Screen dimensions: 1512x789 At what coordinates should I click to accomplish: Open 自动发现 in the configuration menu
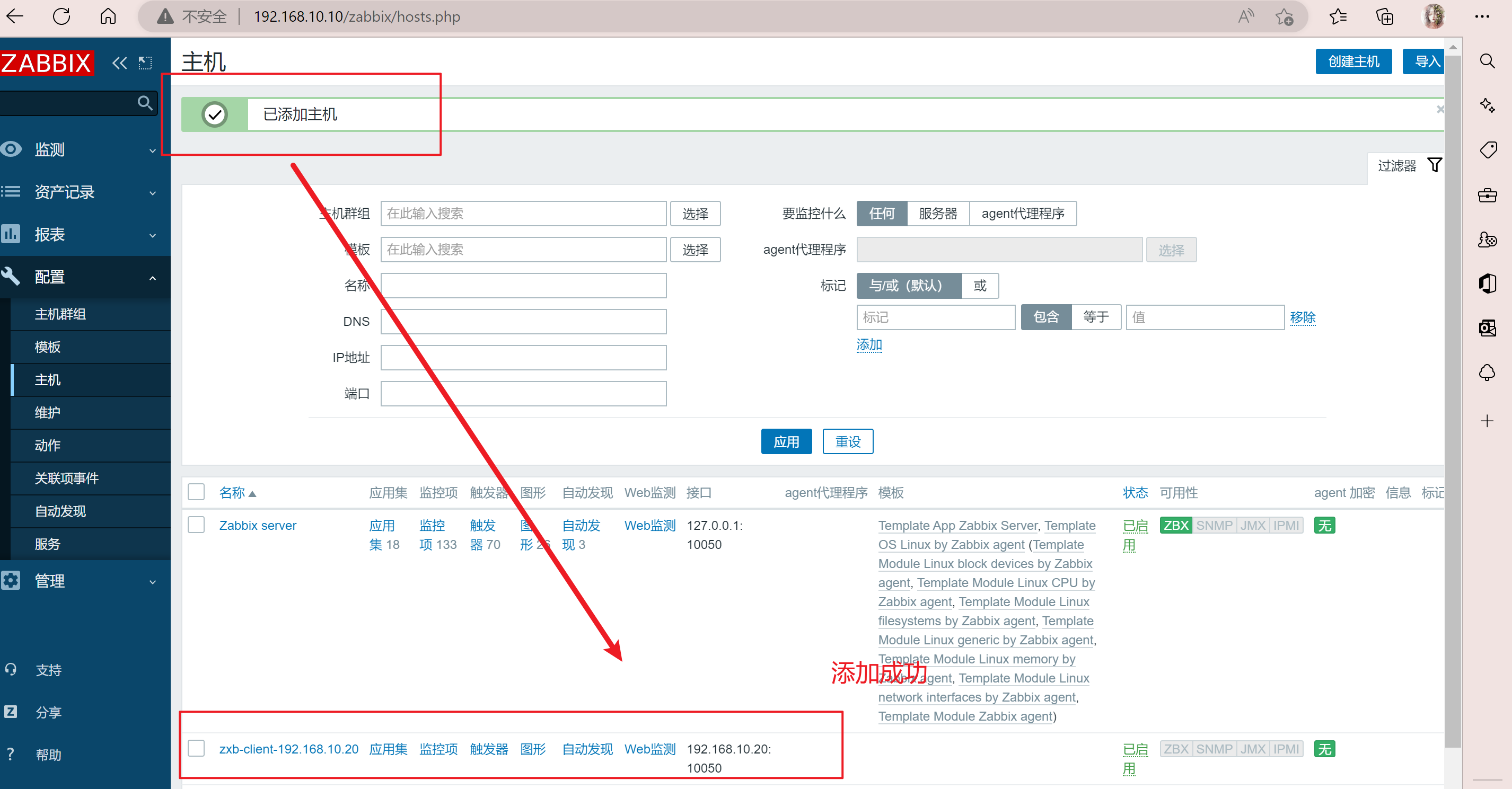click(x=91, y=511)
